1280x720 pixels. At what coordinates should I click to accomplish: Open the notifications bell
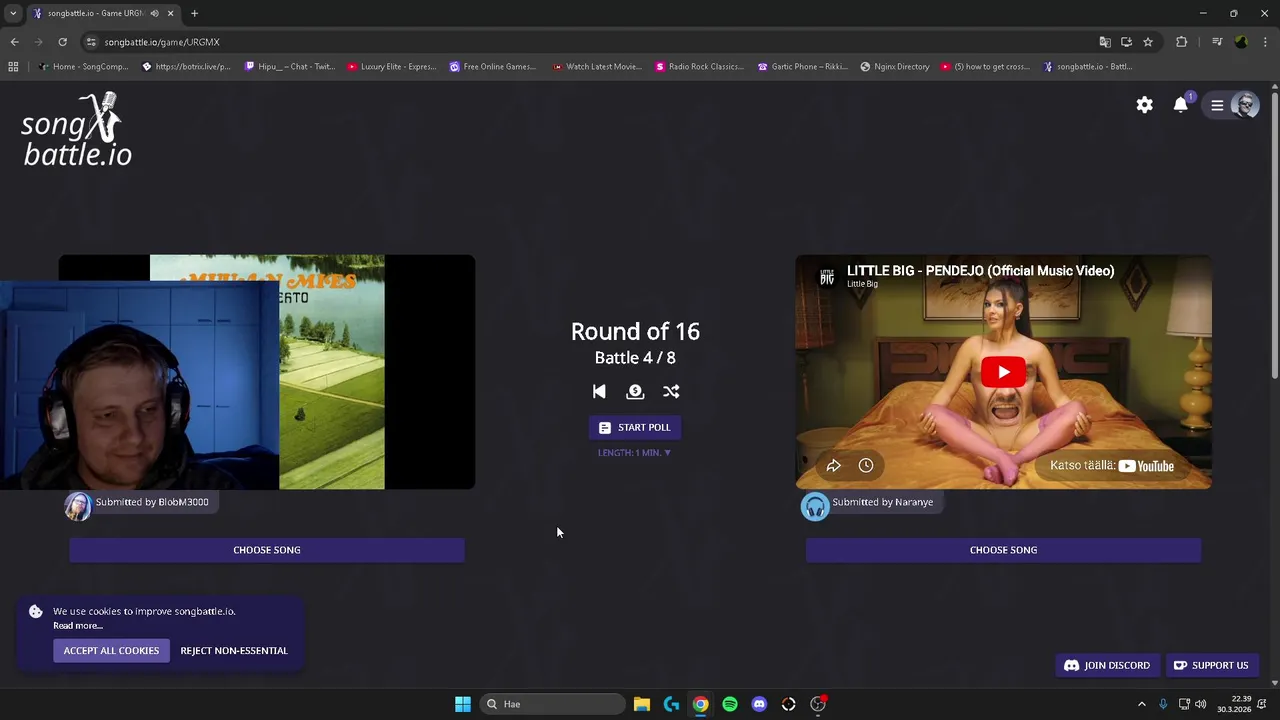click(x=1181, y=105)
